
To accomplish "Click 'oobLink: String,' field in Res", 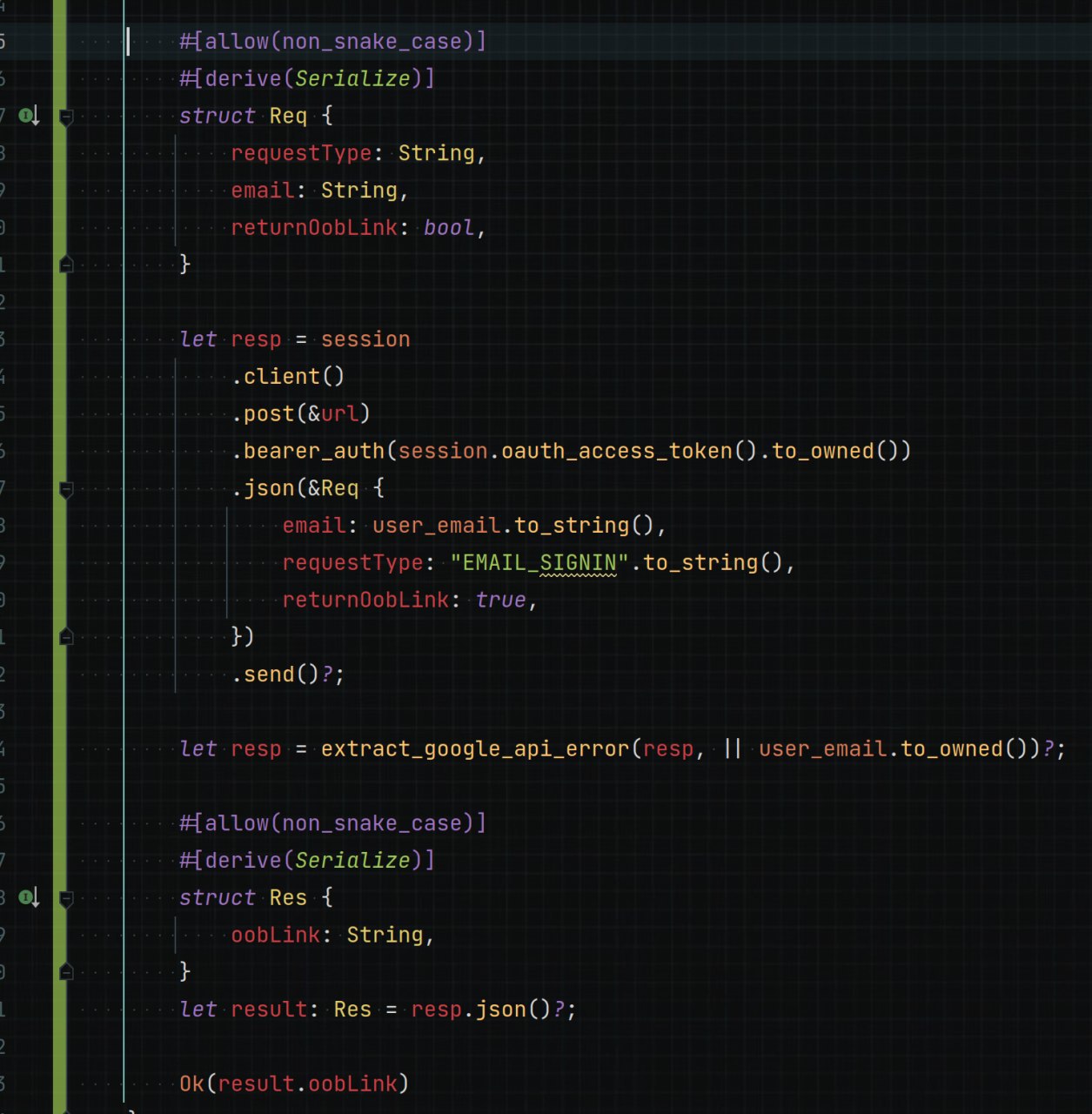I will [x=332, y=935].
